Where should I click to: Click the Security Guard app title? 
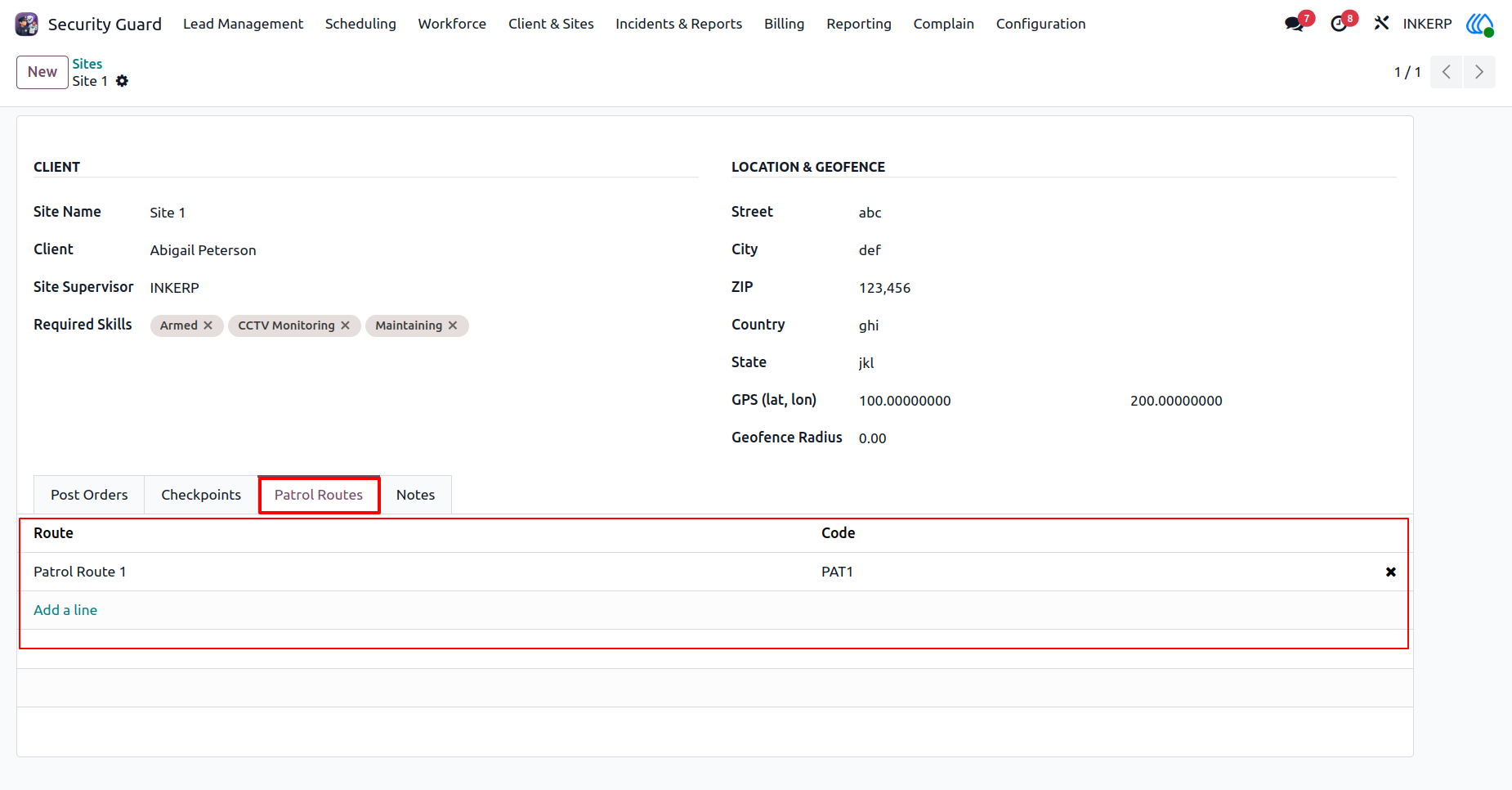coord(105,24)
